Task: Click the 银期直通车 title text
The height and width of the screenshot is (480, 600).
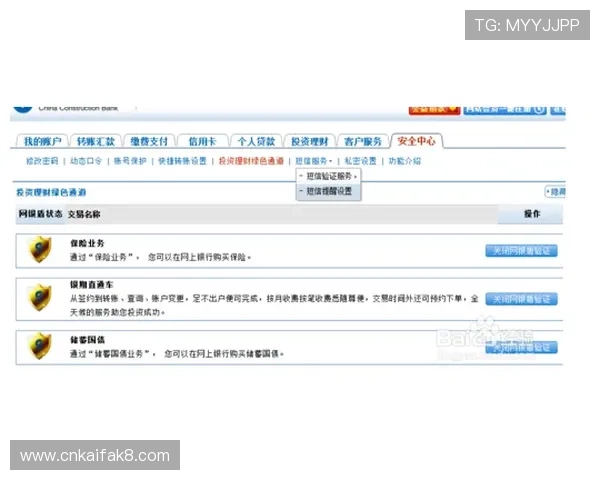Action: pos(91,284)
